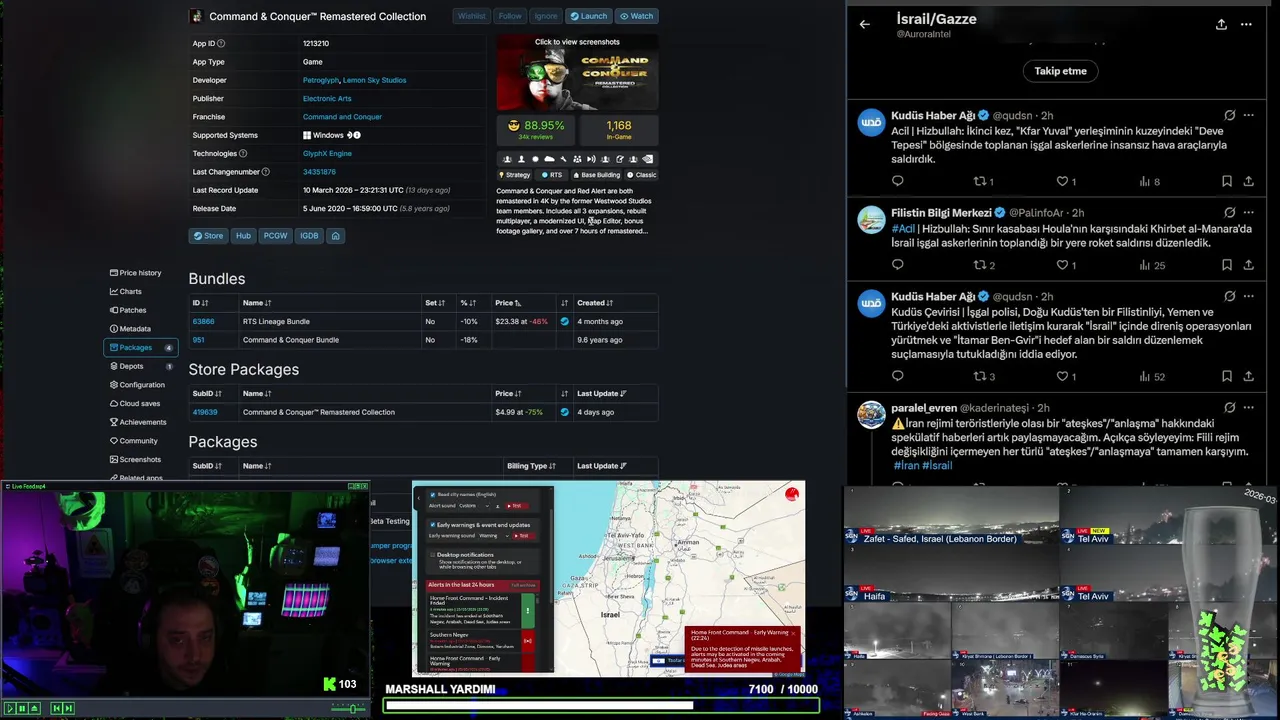Share the Filistin Bilgi Merkezi tweet
1280x720 pixels.
[1248, 265]
